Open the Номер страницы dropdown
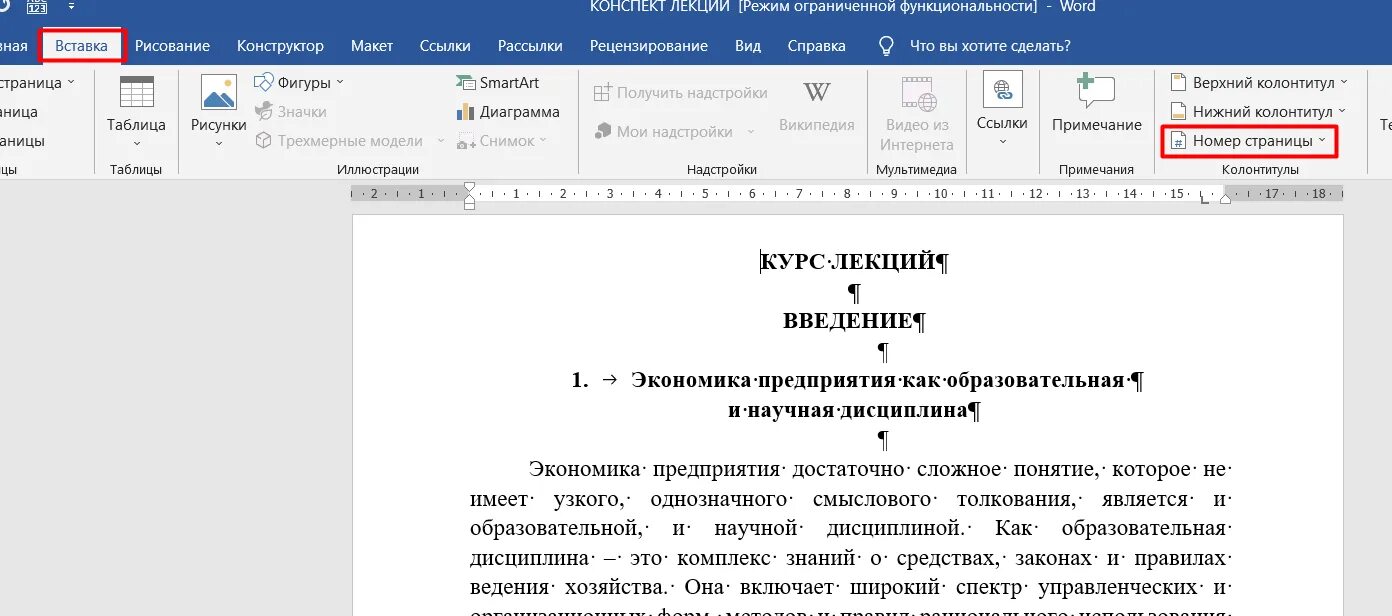Image resolution: width=1392 pixels, height=616 pixels. click(1249, 141)
